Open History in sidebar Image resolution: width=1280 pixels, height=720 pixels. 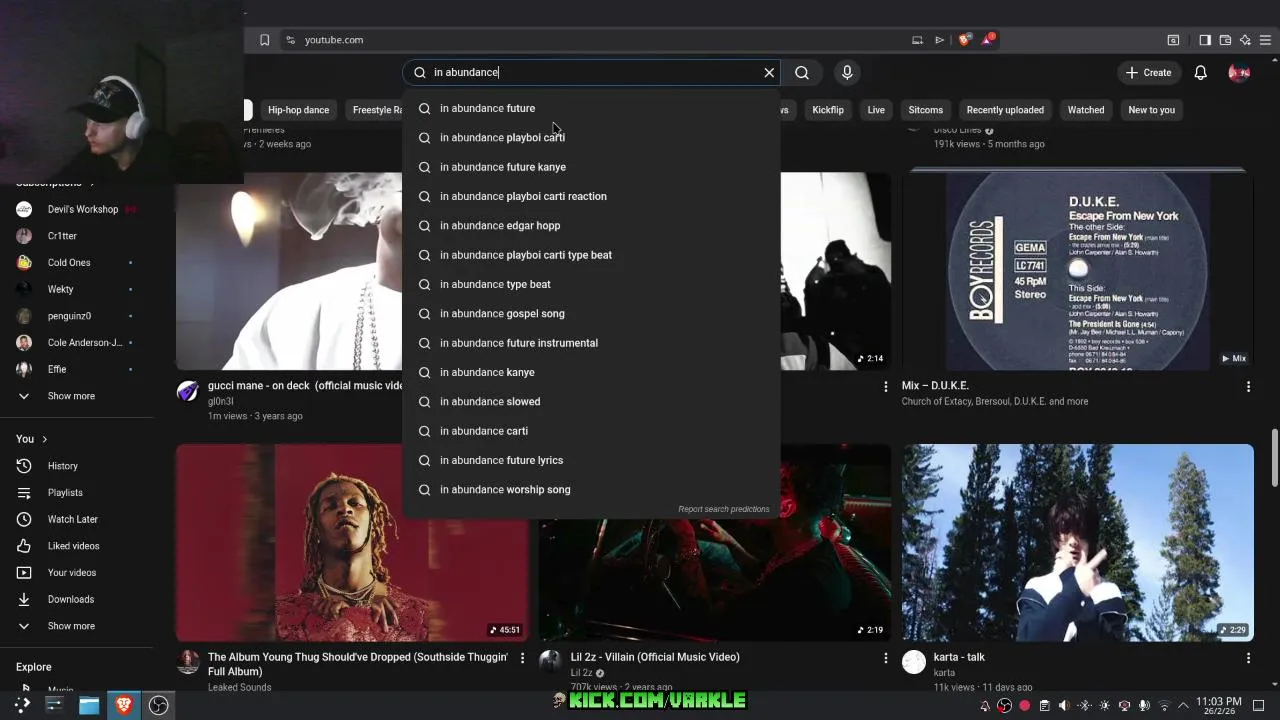77,466
